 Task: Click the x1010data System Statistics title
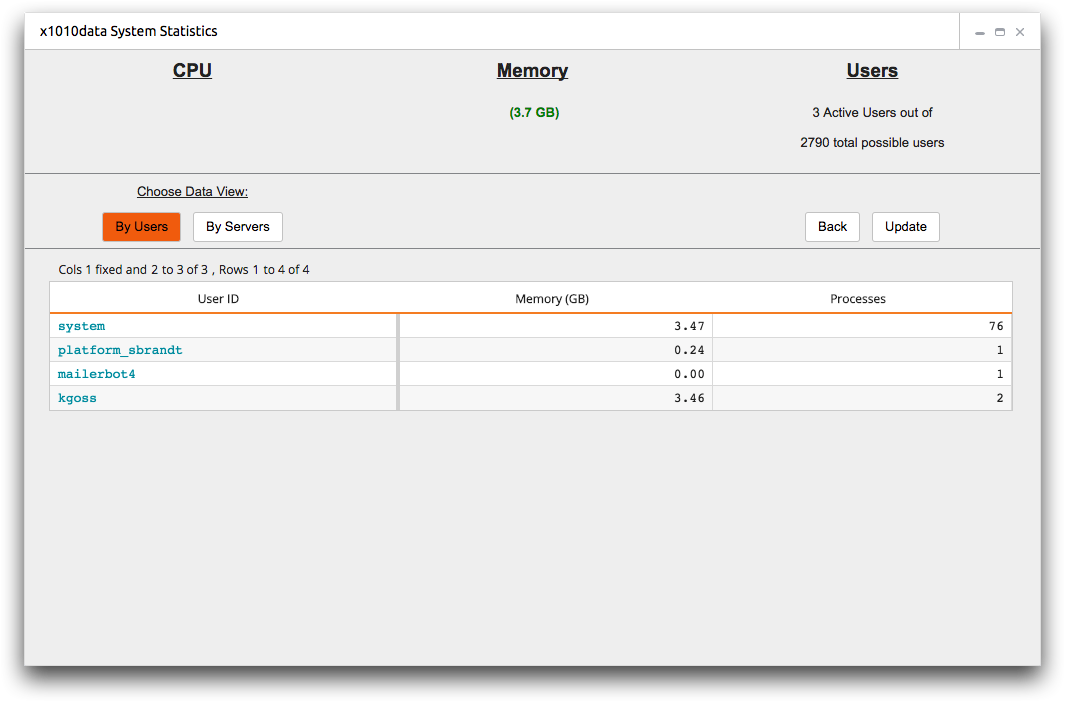pos(128,31)
